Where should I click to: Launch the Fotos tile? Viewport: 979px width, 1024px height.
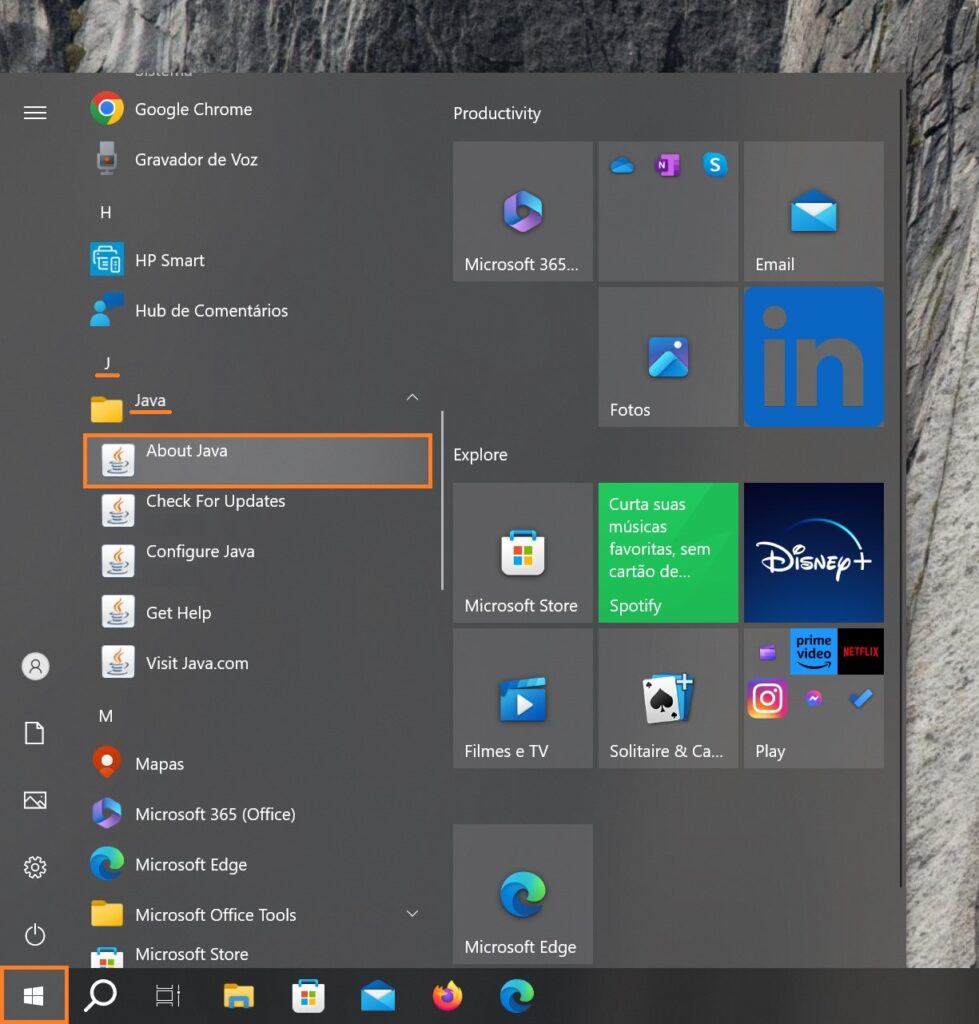(668, 357)
